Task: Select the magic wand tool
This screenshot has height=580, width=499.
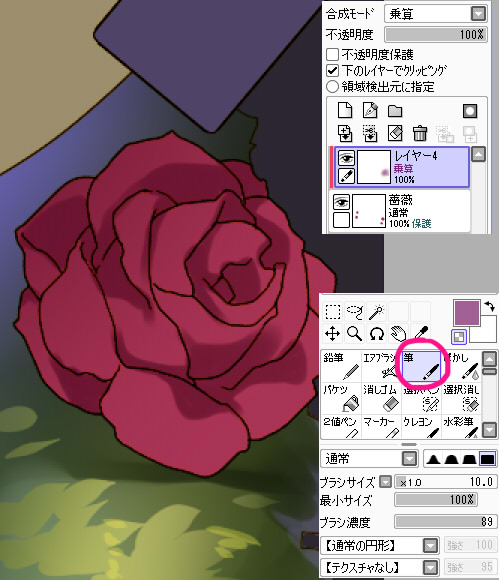Action: 377,312
